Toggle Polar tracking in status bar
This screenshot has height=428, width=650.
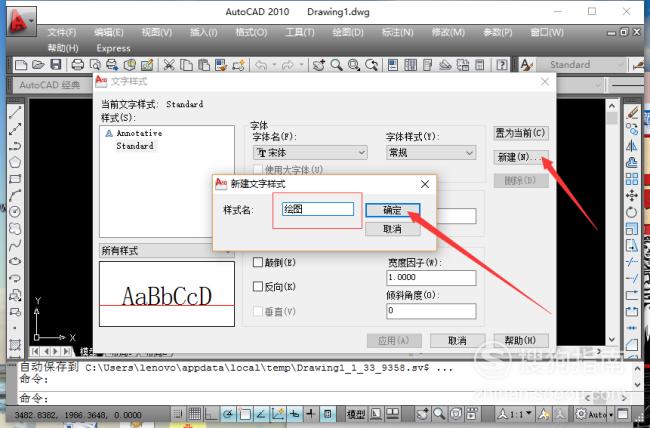pos(228,413)
